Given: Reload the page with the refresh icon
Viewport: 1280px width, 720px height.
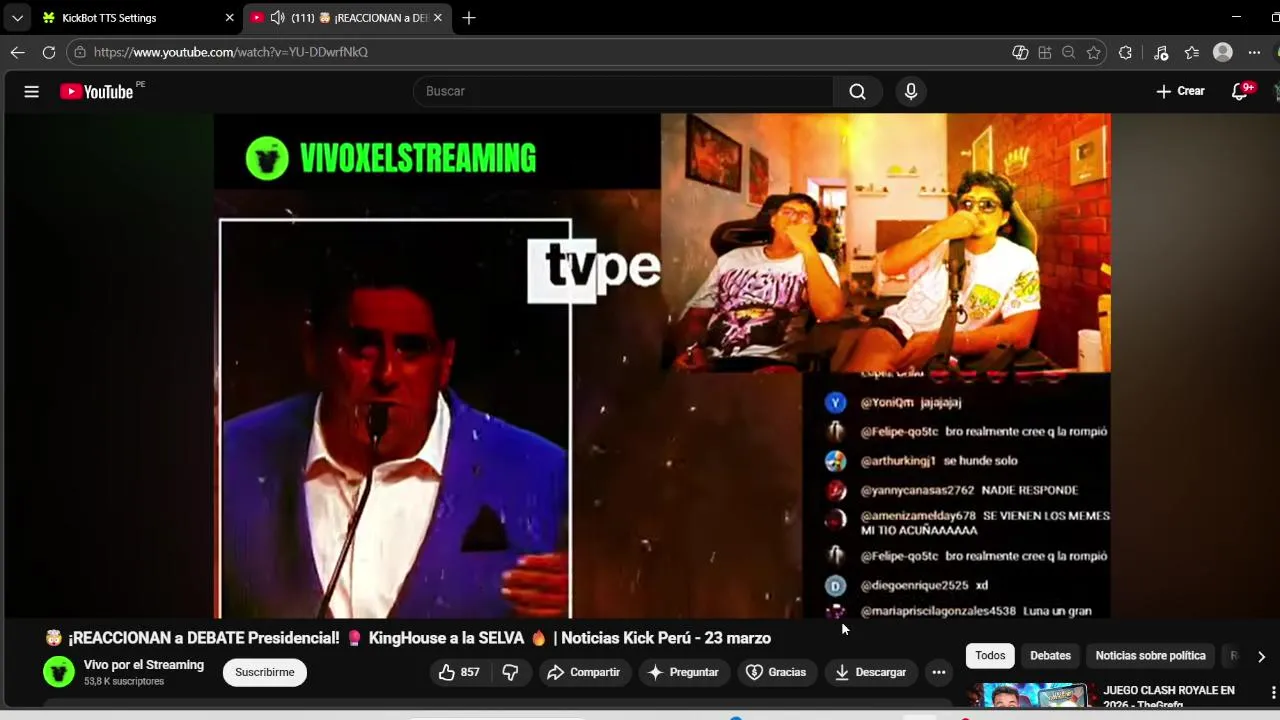Looking at the screenshot, I should pos(48,52).
